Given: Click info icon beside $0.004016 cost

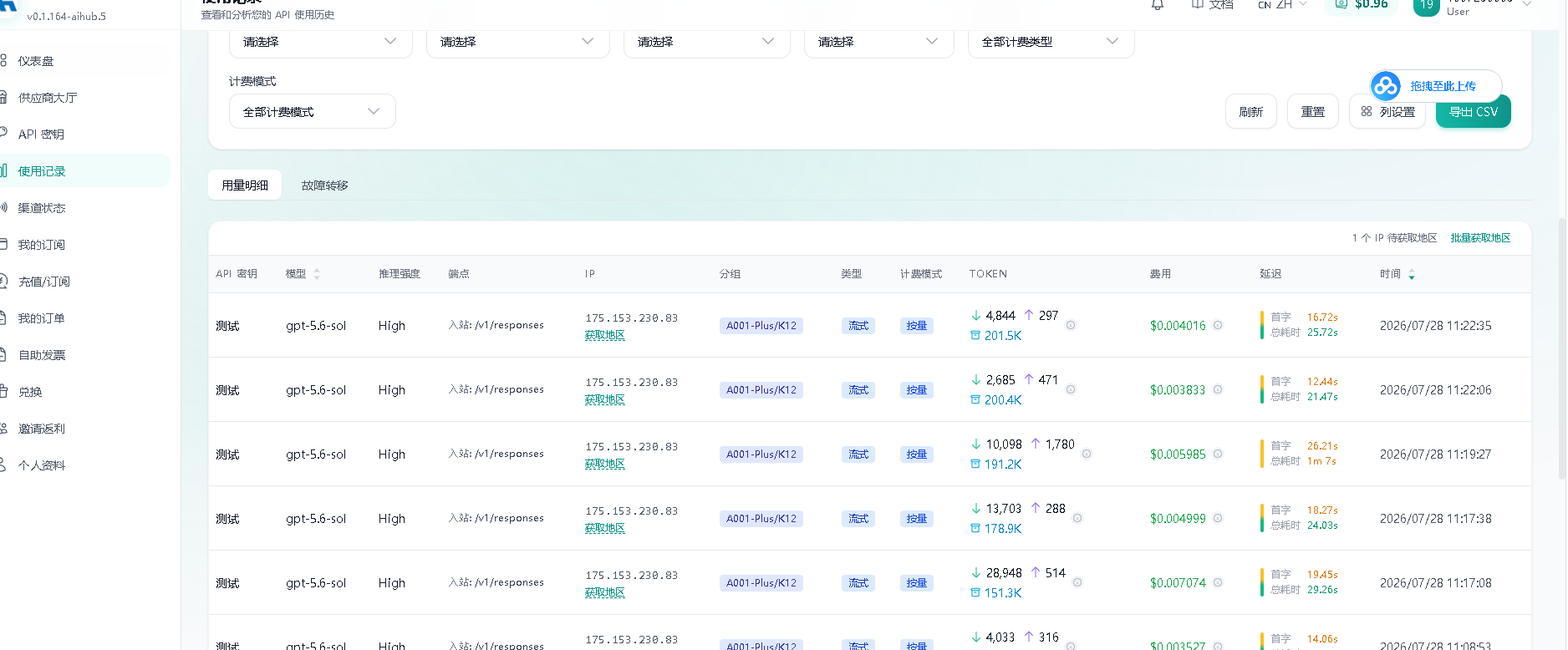Looking at the screenshot, I should 1218,326.
